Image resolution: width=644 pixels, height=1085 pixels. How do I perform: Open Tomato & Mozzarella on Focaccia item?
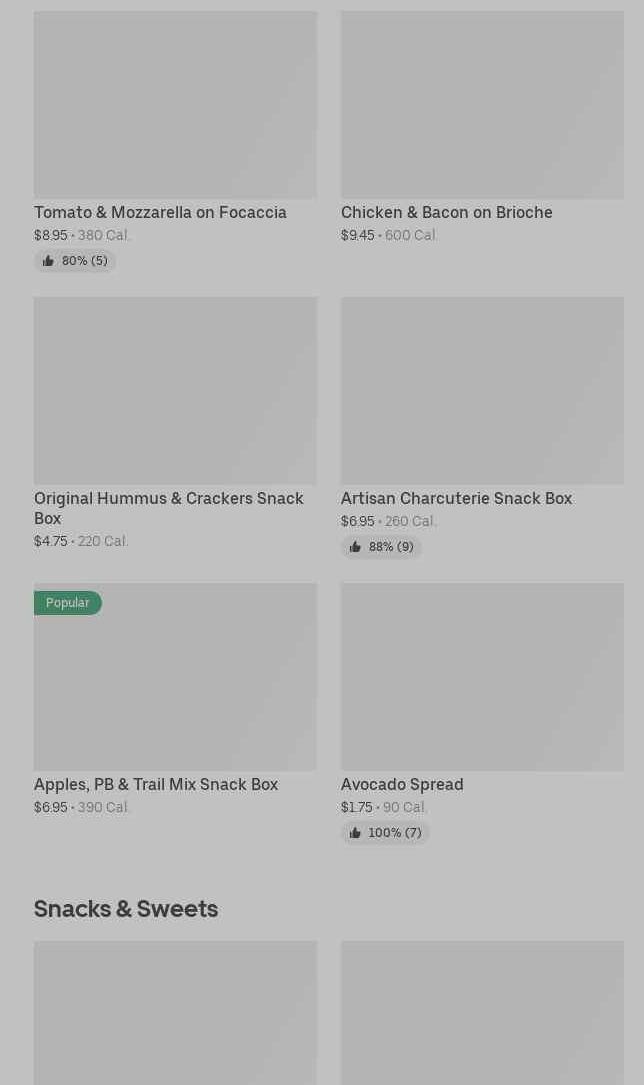160,212
